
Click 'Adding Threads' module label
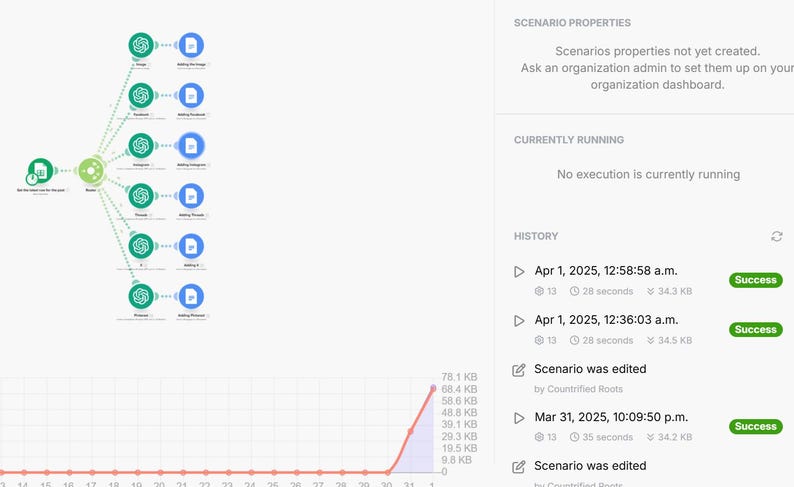[x=191, y=215]
